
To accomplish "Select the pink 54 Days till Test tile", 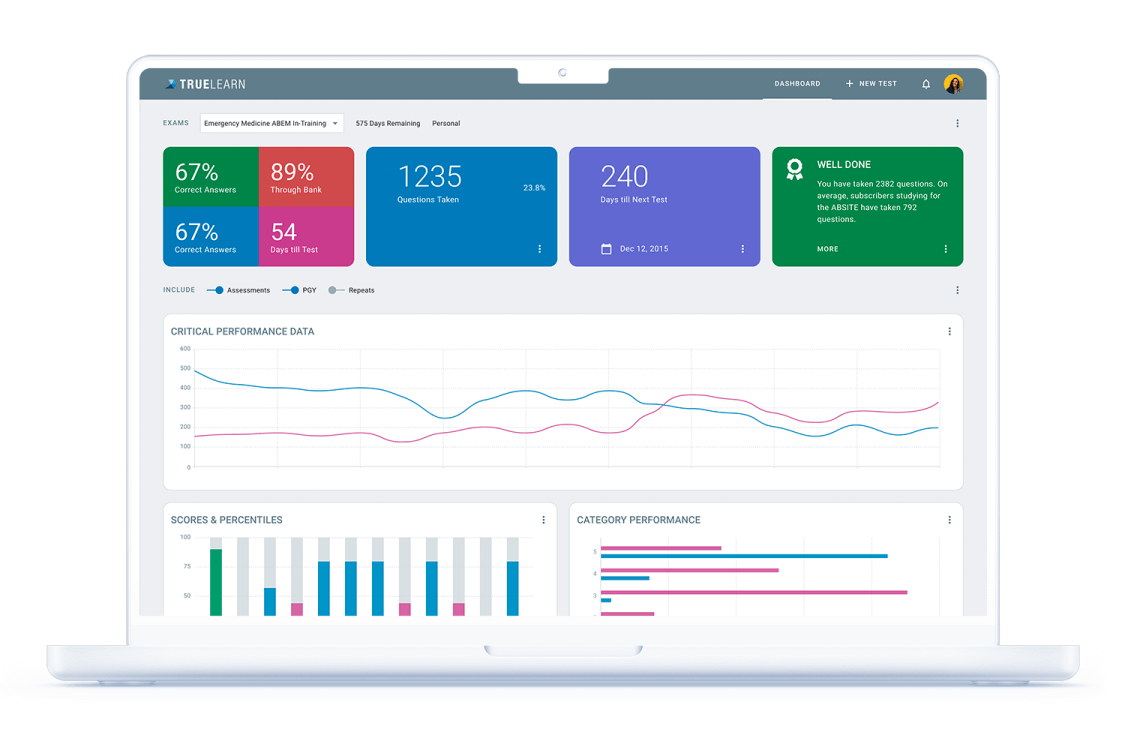I will coord(306,237).
